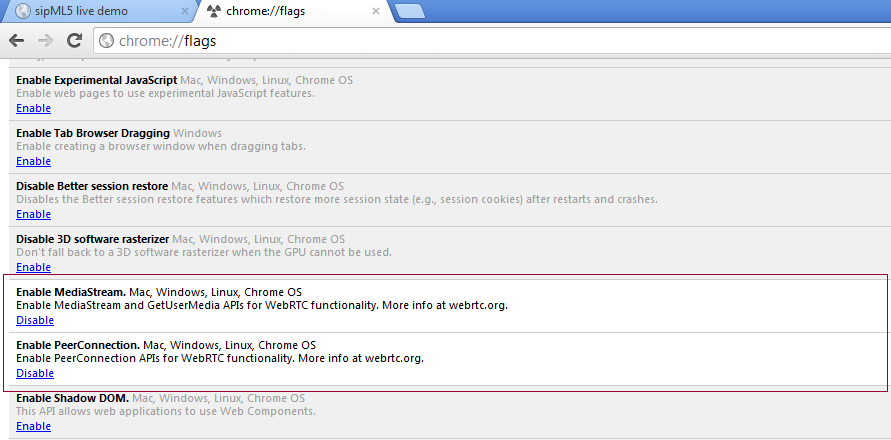Click the Enable PeerConnection heading text

tap(78, 345)
